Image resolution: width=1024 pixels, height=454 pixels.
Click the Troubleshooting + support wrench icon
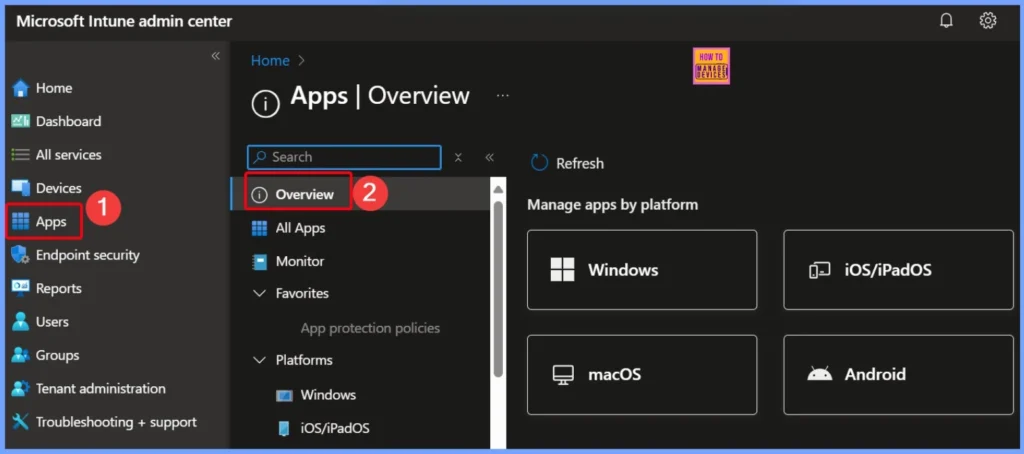[x=21, y=422]
